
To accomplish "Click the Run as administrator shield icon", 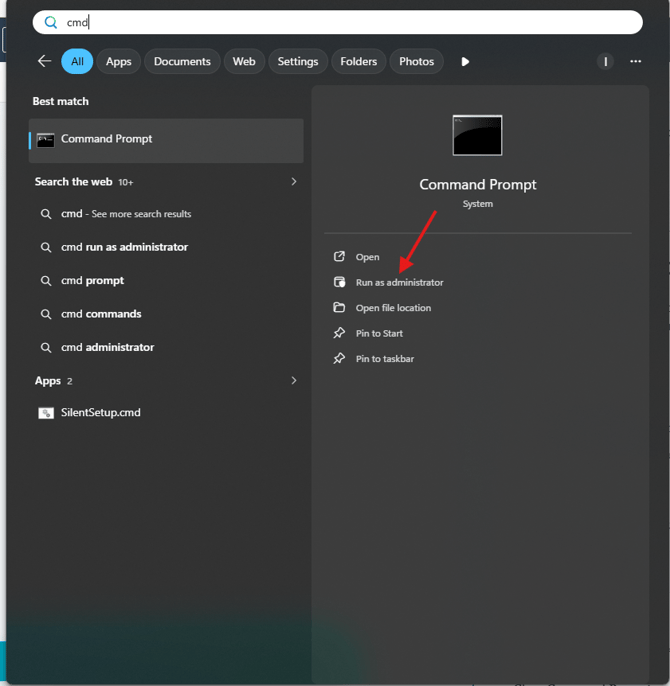I will tap(339, 282).
